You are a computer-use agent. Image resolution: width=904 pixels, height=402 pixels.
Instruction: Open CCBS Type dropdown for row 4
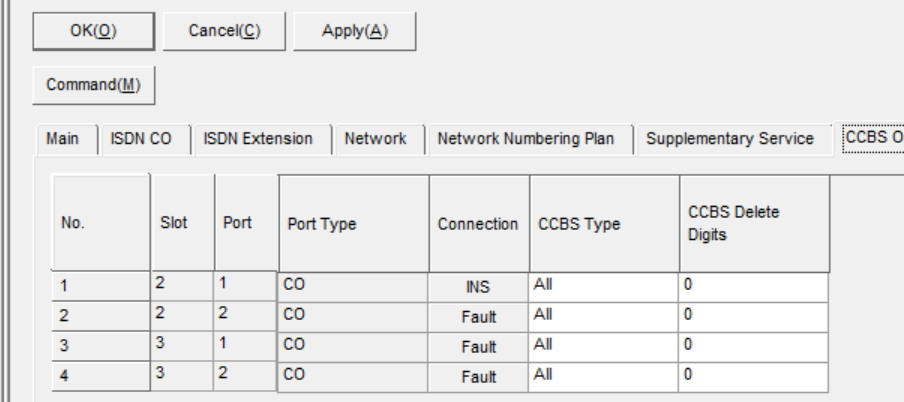click(x=603, y=377)
